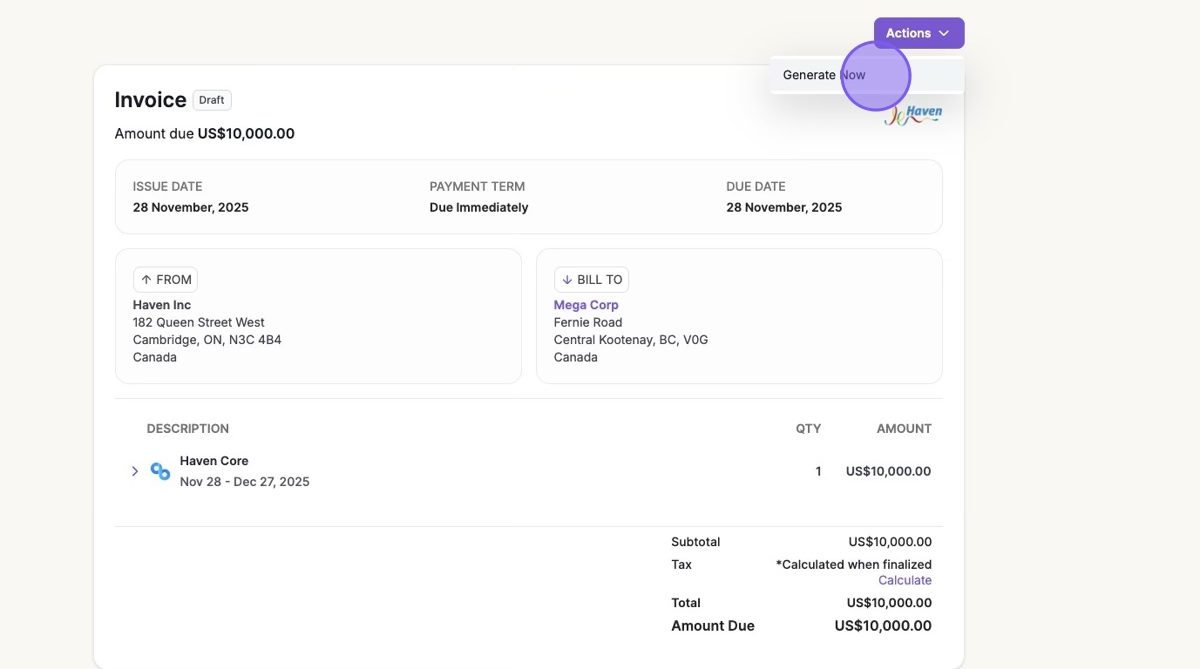Click the Haven Core product icon

pyautogui.click(x=160, y=471)
